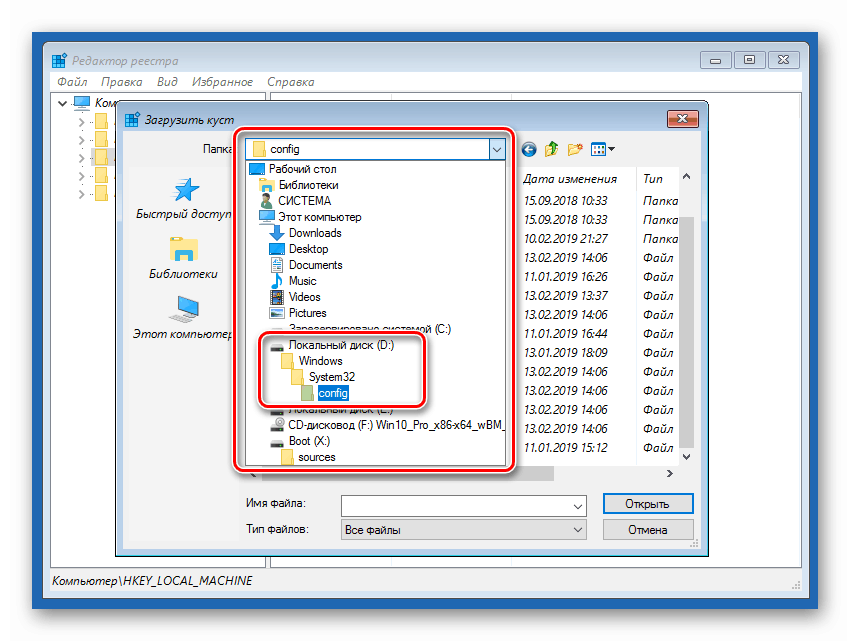Choose Desktop folder in list

coord(308,249)
